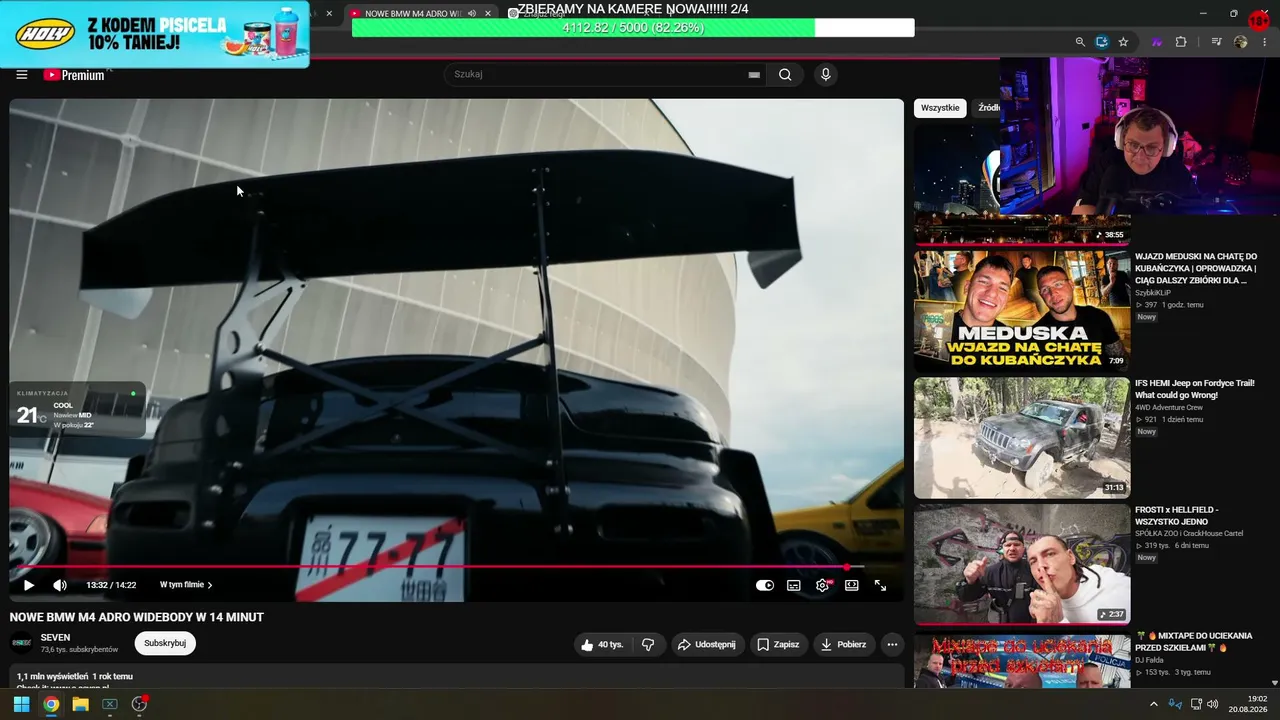Mute the video volume

[60, 585]
